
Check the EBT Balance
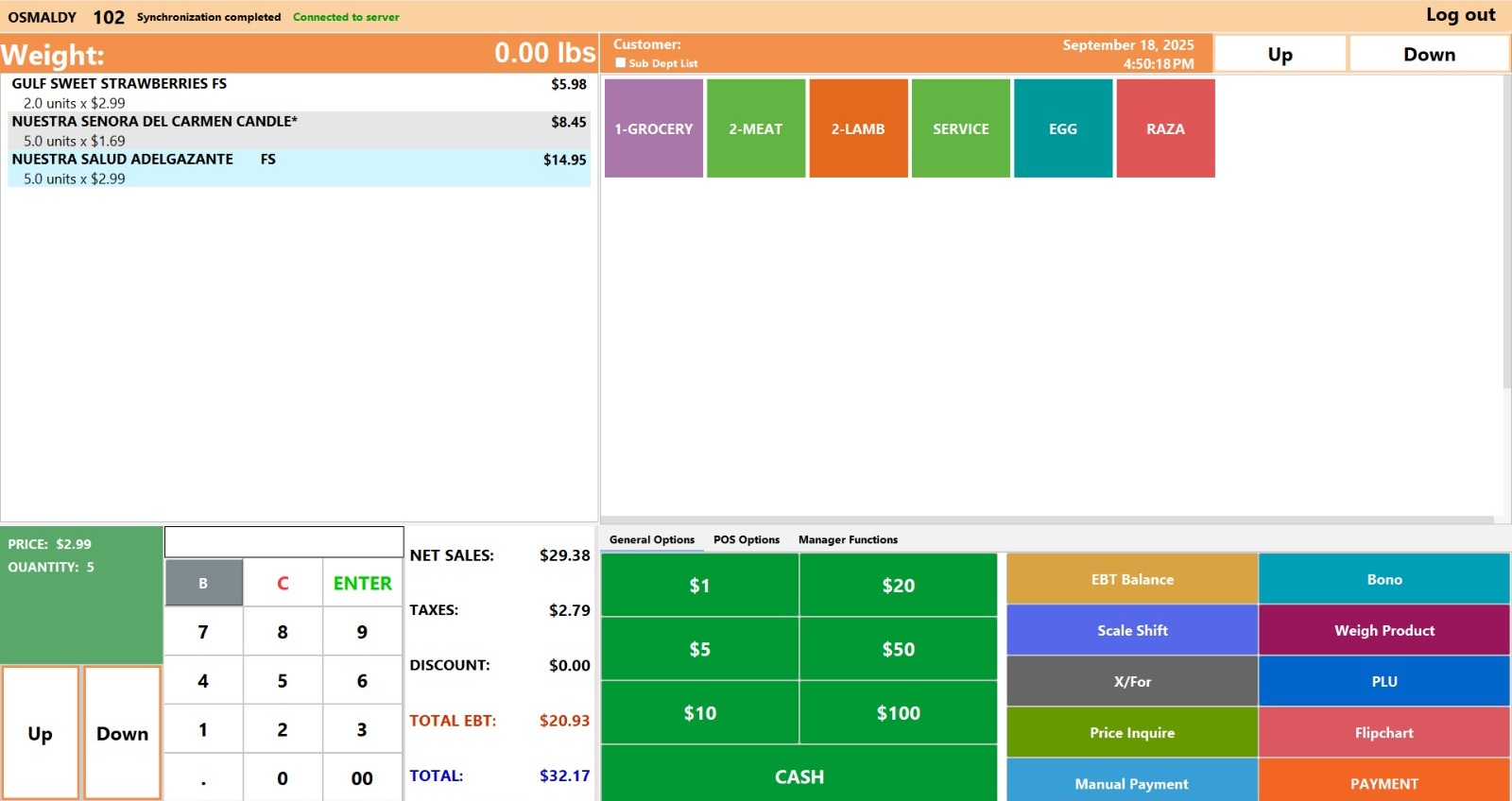pyautogui.click(x=1132, y=579)
